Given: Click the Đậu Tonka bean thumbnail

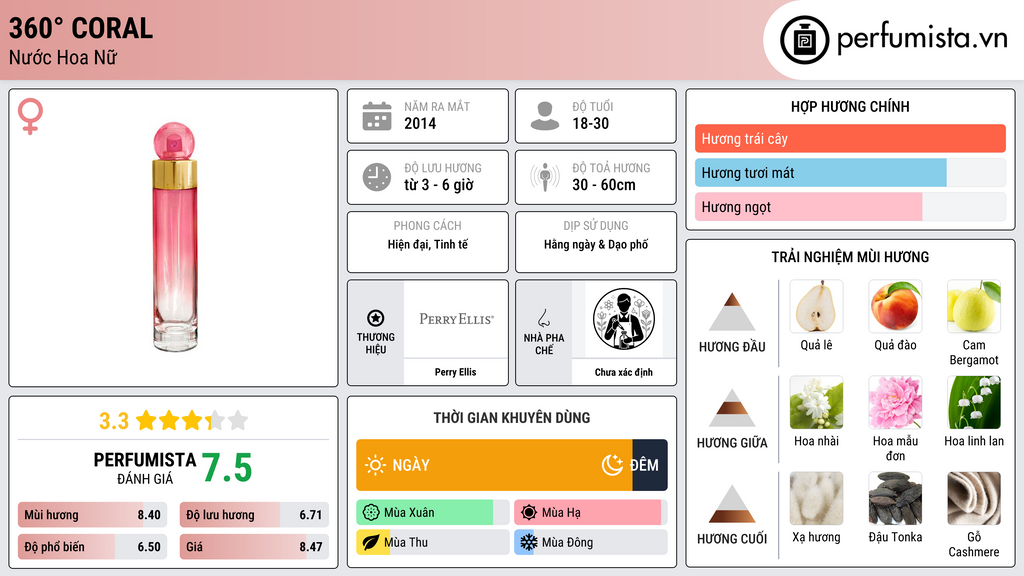Looking at the screenshot, I should 895,498.
